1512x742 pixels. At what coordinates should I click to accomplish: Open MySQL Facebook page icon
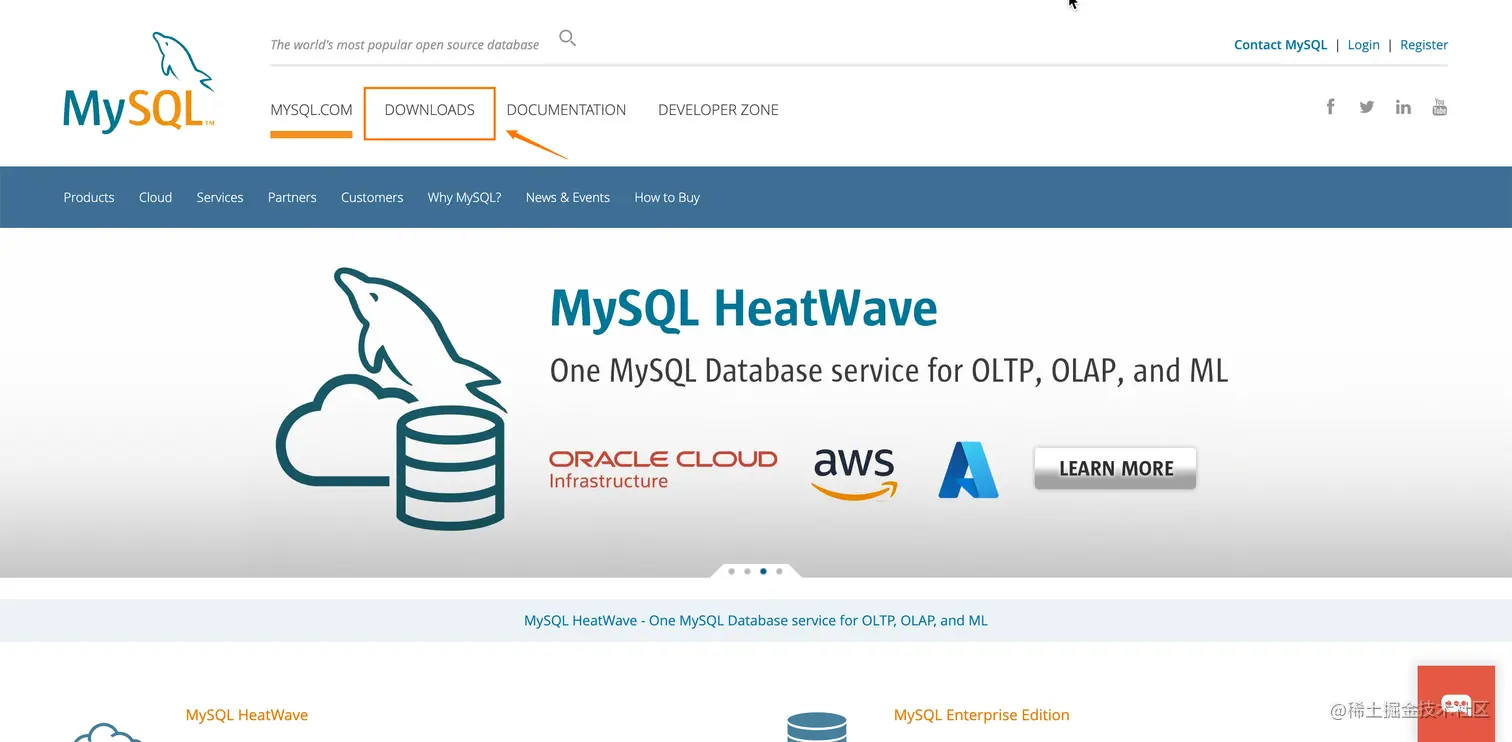pos(1330,107)
